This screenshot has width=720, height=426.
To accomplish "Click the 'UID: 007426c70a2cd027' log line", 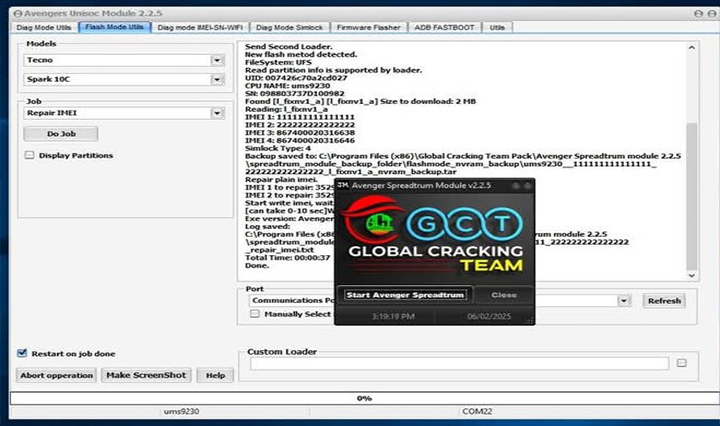I will [296, 78].
